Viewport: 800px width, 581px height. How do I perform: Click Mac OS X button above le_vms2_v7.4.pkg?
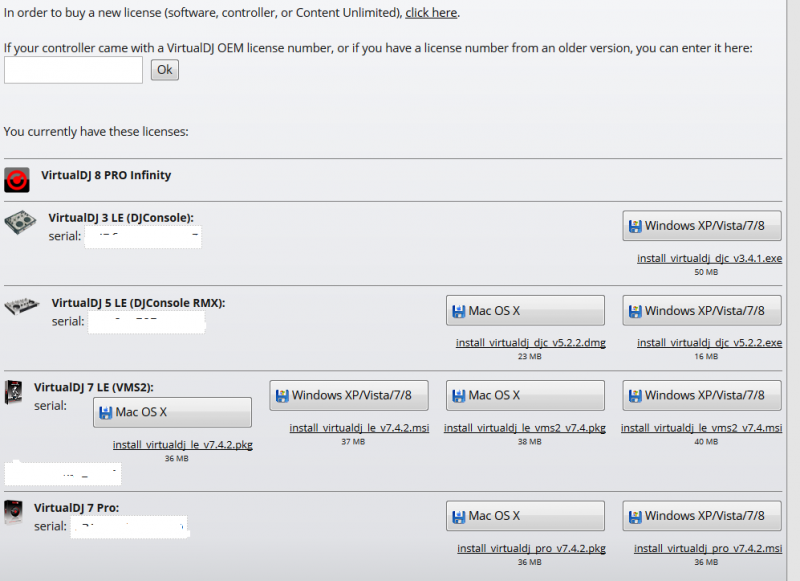pos(525,395)
